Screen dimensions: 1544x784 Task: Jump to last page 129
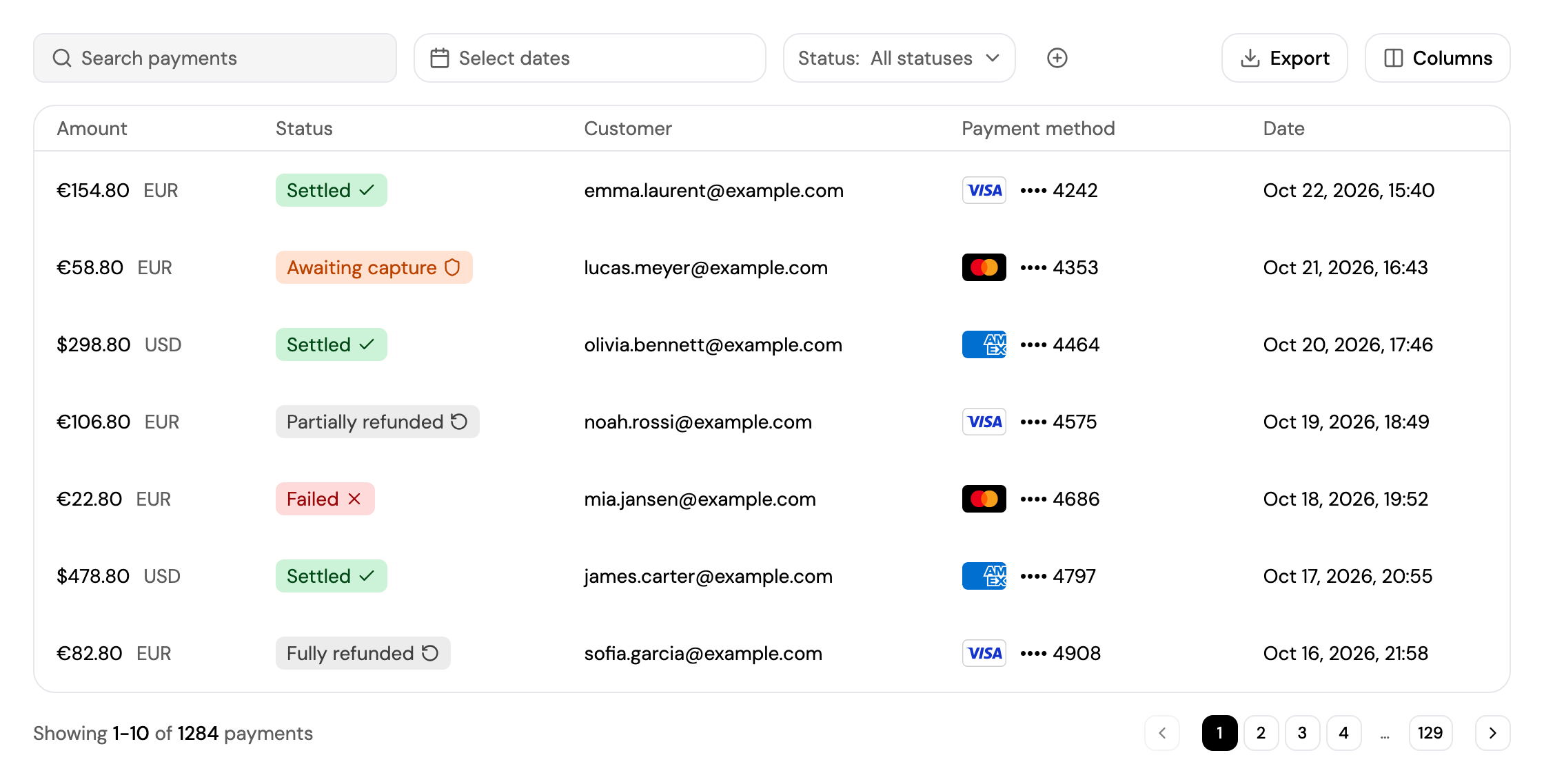1430,733
